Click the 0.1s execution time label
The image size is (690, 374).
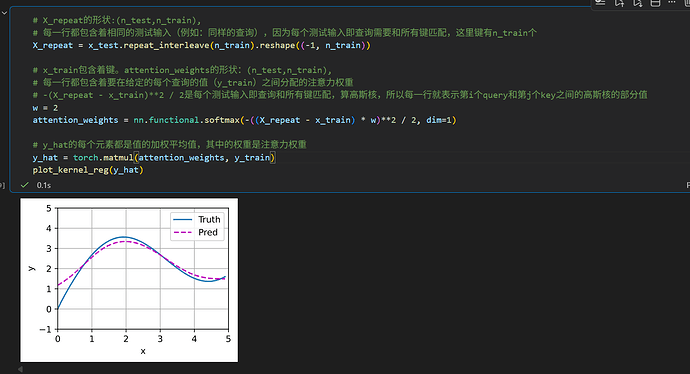click(x=44, y=185)
